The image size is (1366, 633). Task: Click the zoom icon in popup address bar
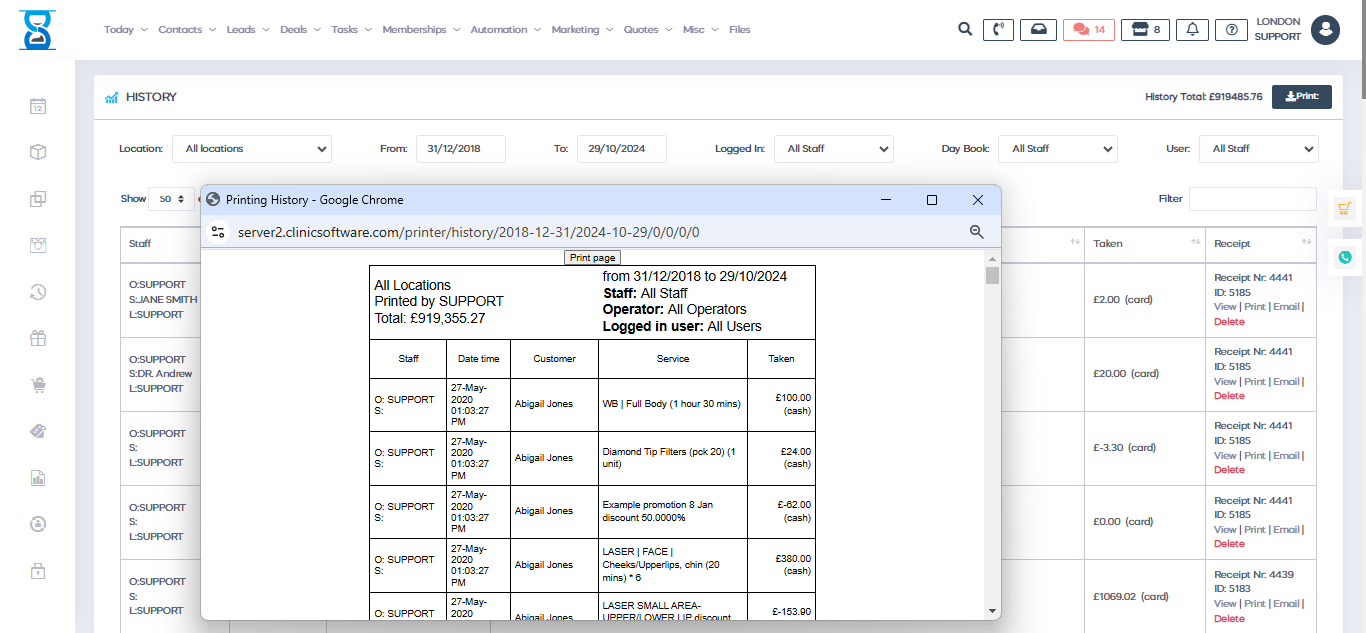977,232
